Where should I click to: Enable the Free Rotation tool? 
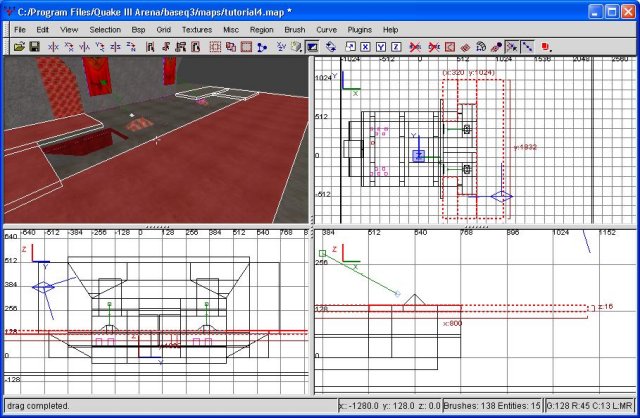(x=331, y=47)
